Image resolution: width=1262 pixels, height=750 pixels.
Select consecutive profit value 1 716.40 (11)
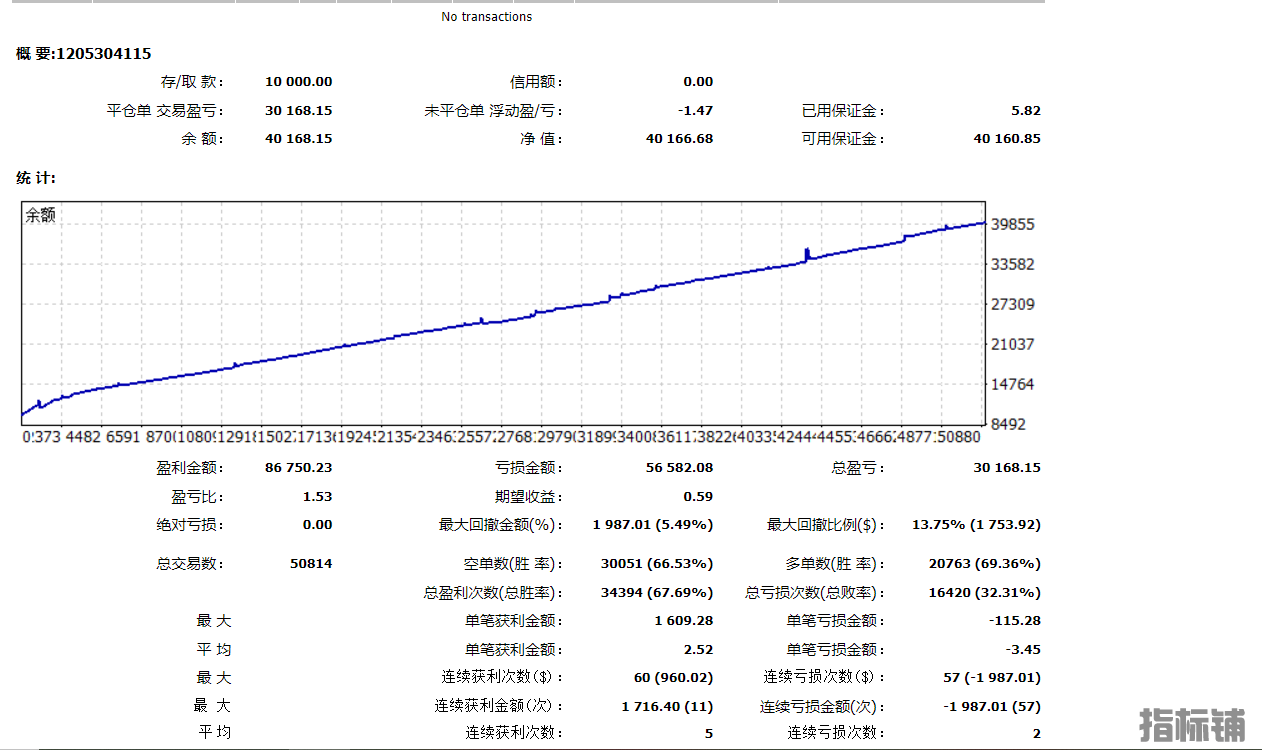667,706
